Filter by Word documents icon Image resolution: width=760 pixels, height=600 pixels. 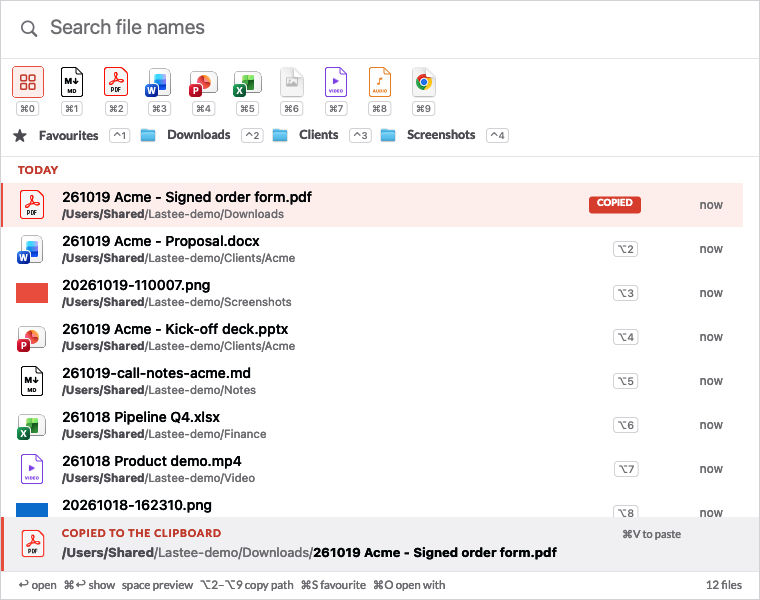[x=159, y=83]
